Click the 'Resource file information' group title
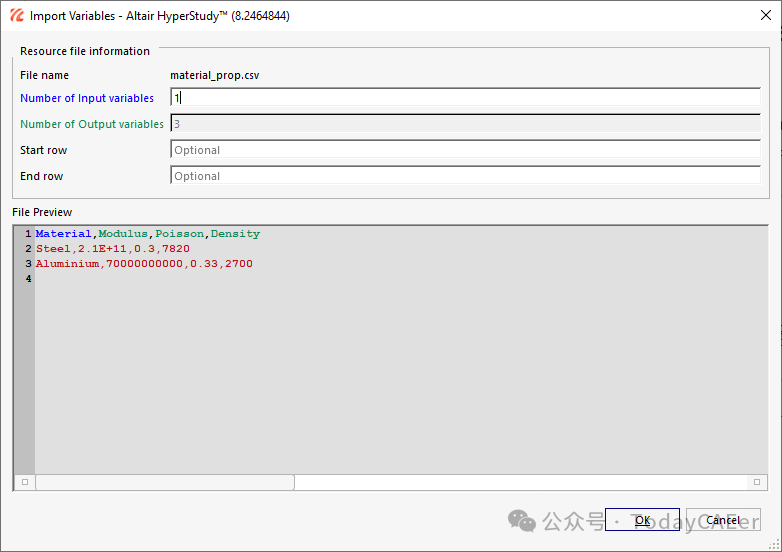Viewport: 782px width, 552px height. point(85,51)
